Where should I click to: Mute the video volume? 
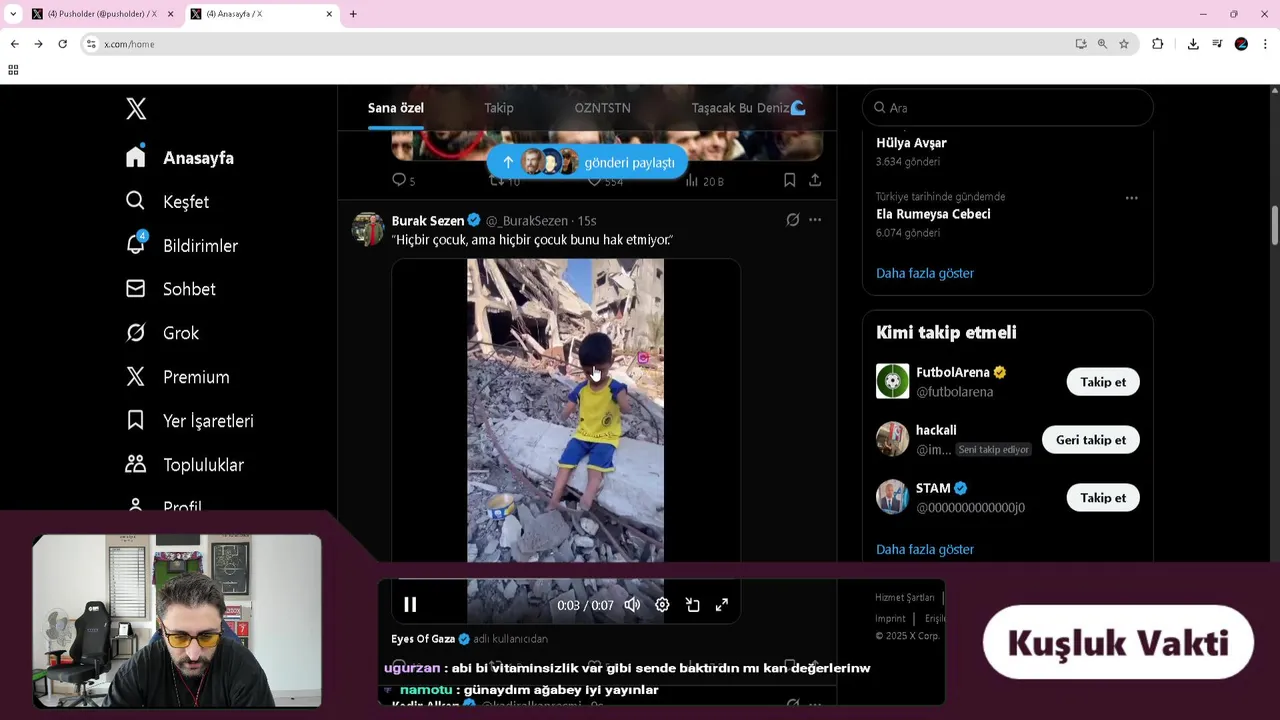click(x=632, y=605)
